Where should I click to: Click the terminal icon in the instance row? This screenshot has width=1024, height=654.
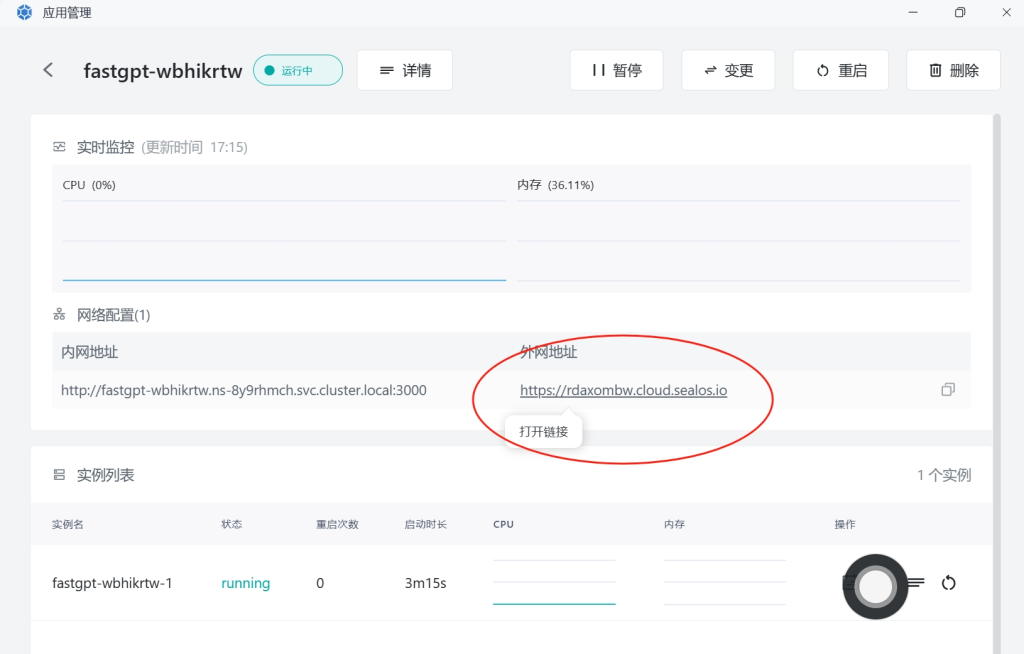[850, 583]
